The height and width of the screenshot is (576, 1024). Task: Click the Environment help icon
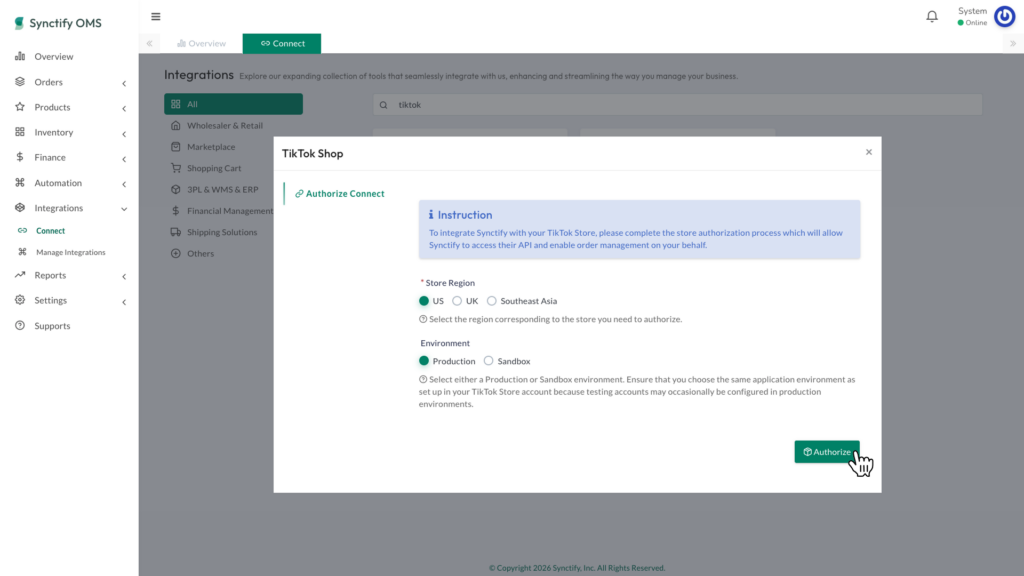point(423,379)
